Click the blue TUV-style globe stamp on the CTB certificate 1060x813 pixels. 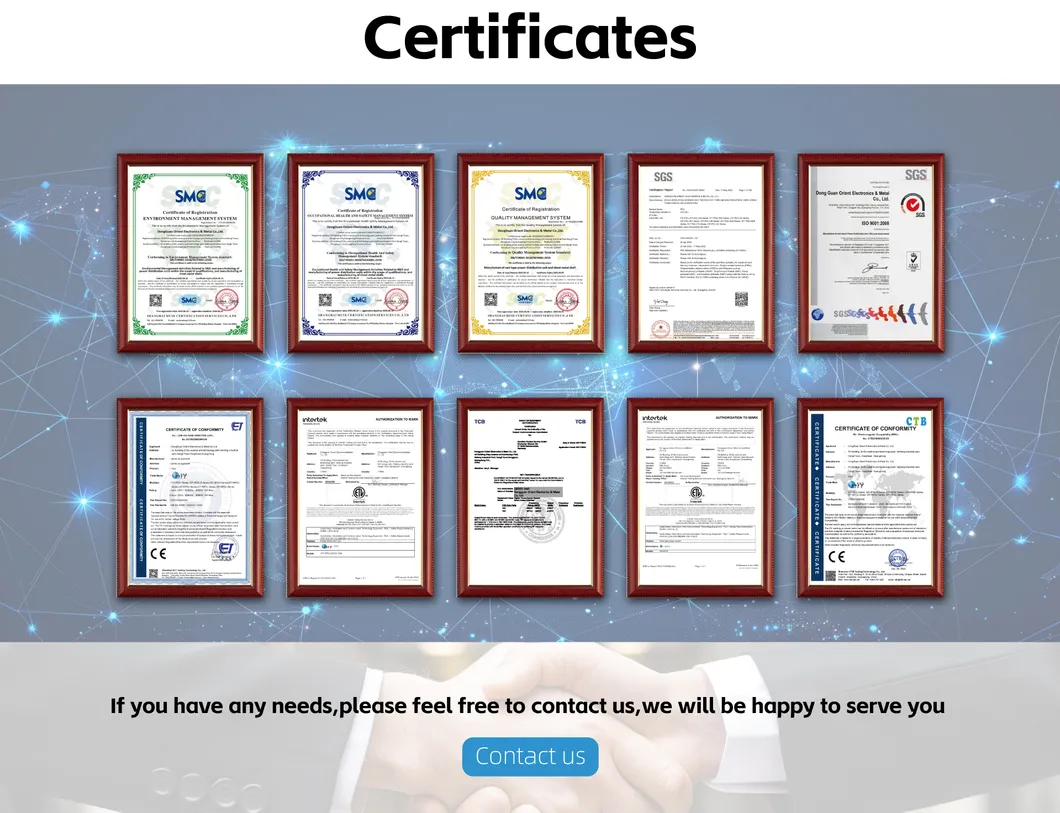[x=897, y=558]
